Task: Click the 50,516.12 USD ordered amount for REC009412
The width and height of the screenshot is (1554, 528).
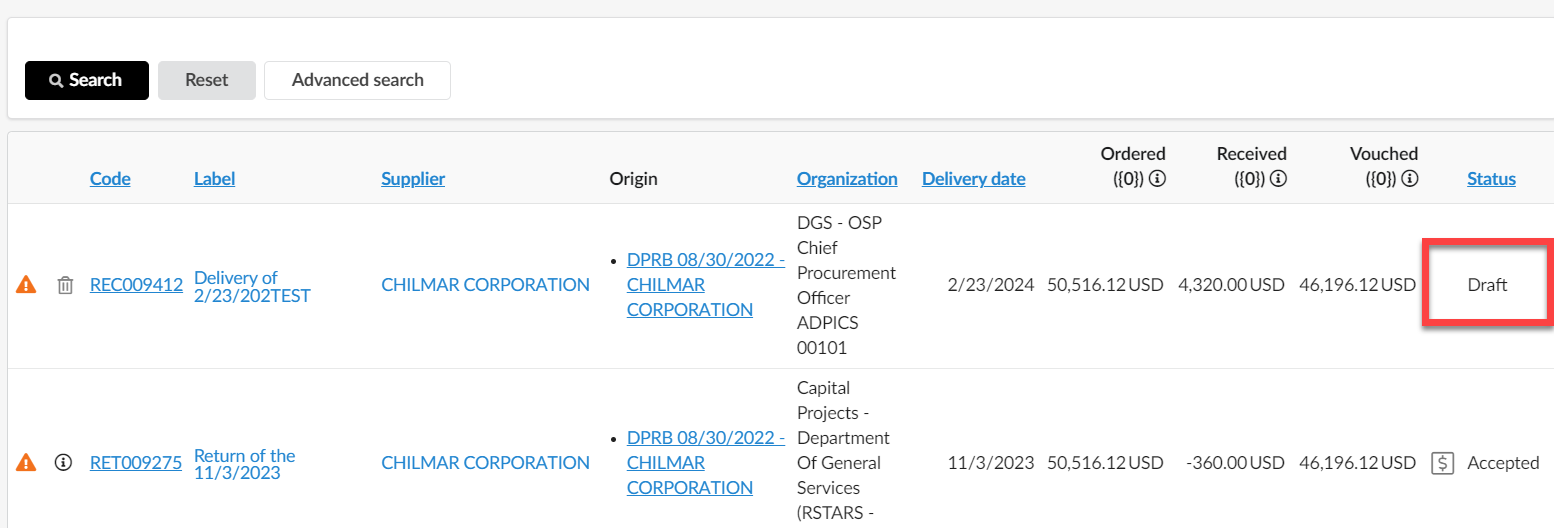Action: coord(1105,285)
